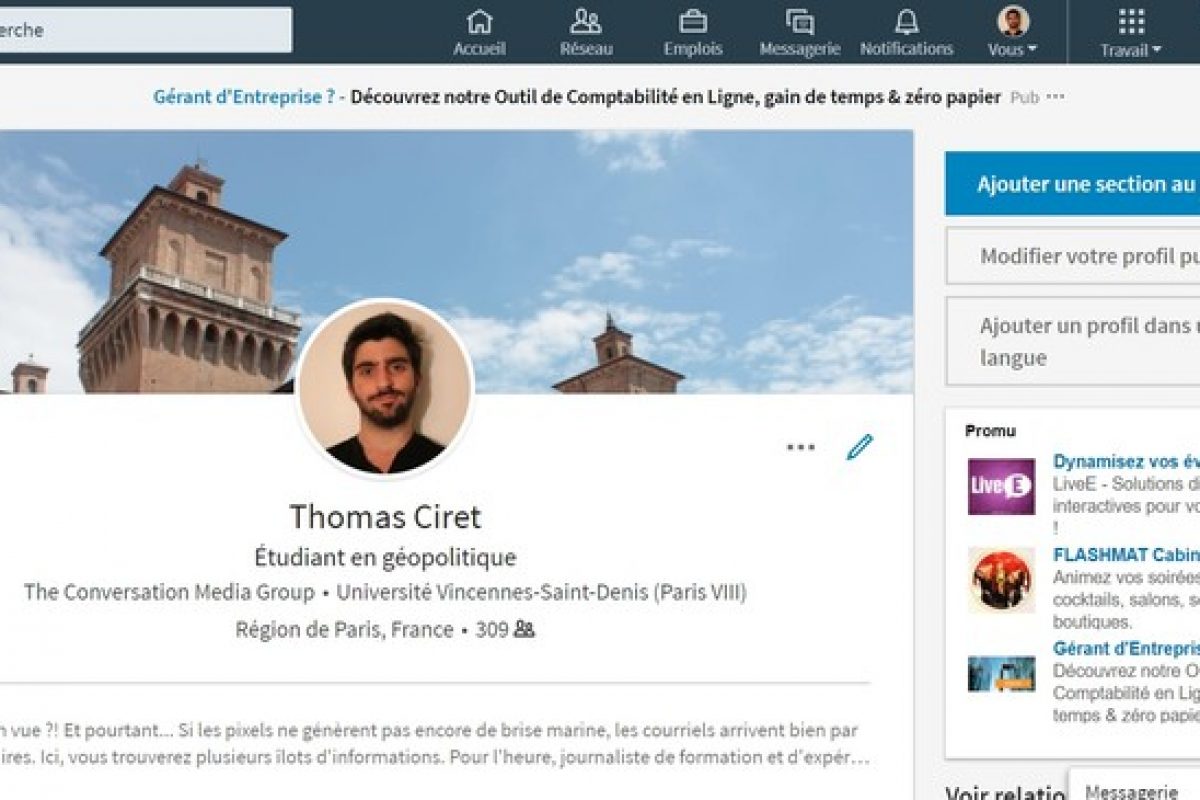Click the search input field

(x=144, y=30)
